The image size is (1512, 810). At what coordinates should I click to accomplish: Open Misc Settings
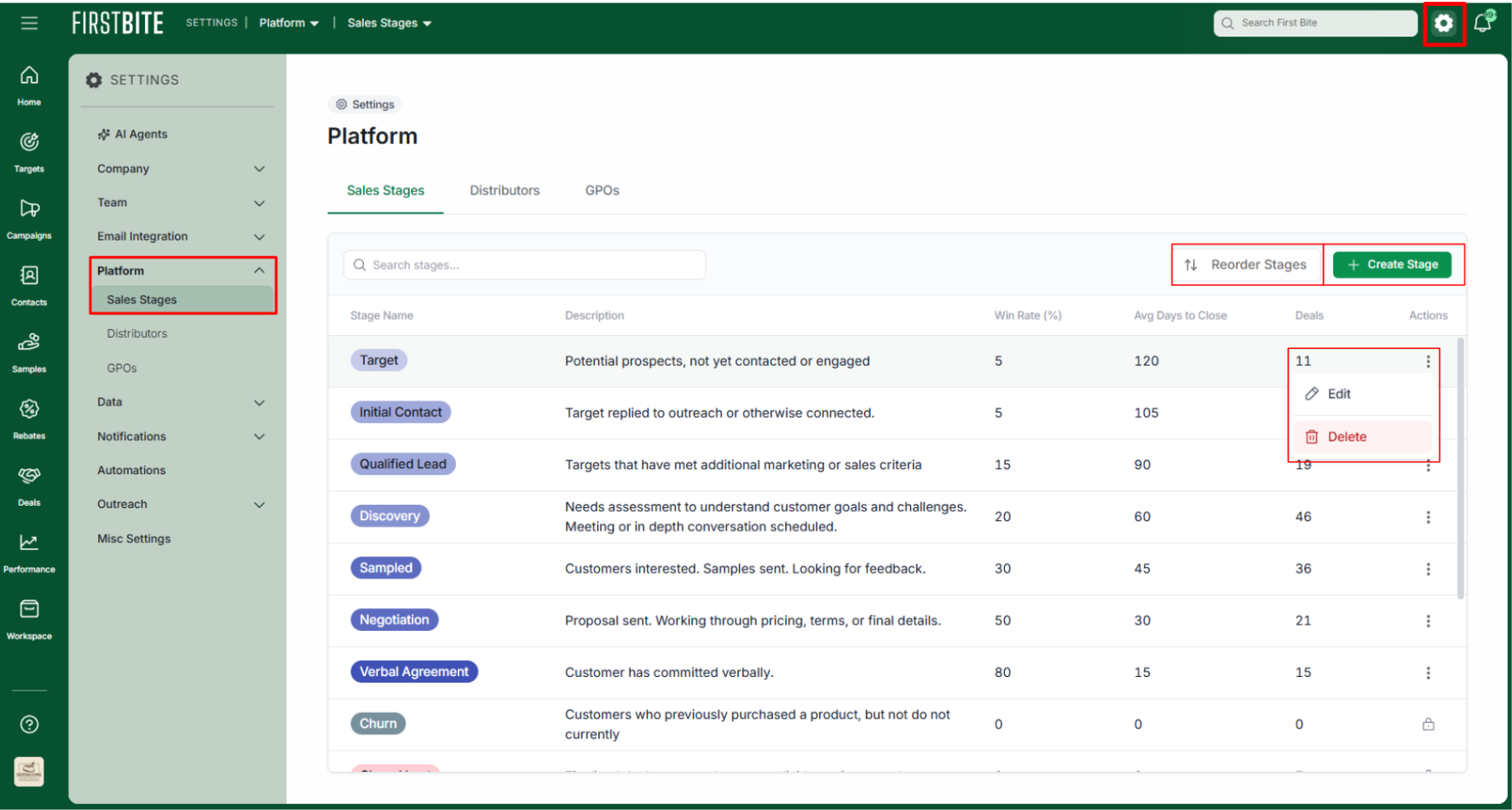(x=134, y=539)
